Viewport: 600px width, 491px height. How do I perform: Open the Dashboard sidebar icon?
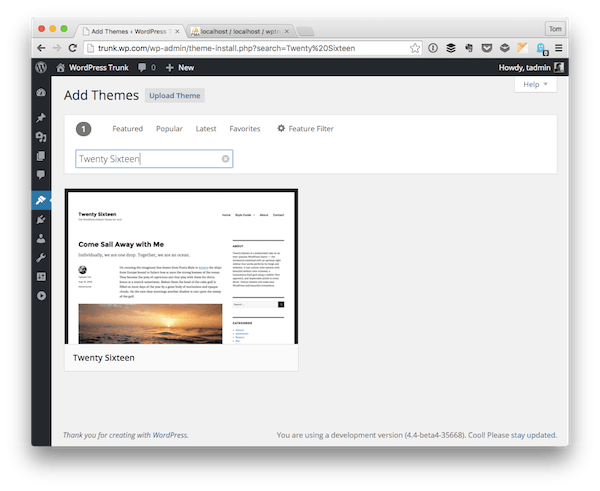coord(41,93)
